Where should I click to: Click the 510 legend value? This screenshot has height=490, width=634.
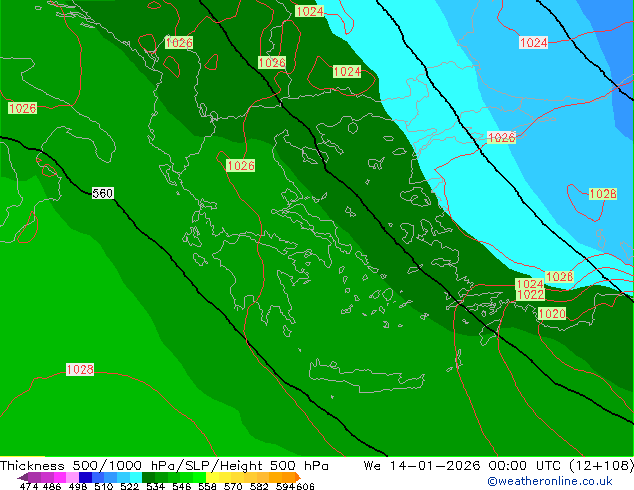(x=104, y=486)
